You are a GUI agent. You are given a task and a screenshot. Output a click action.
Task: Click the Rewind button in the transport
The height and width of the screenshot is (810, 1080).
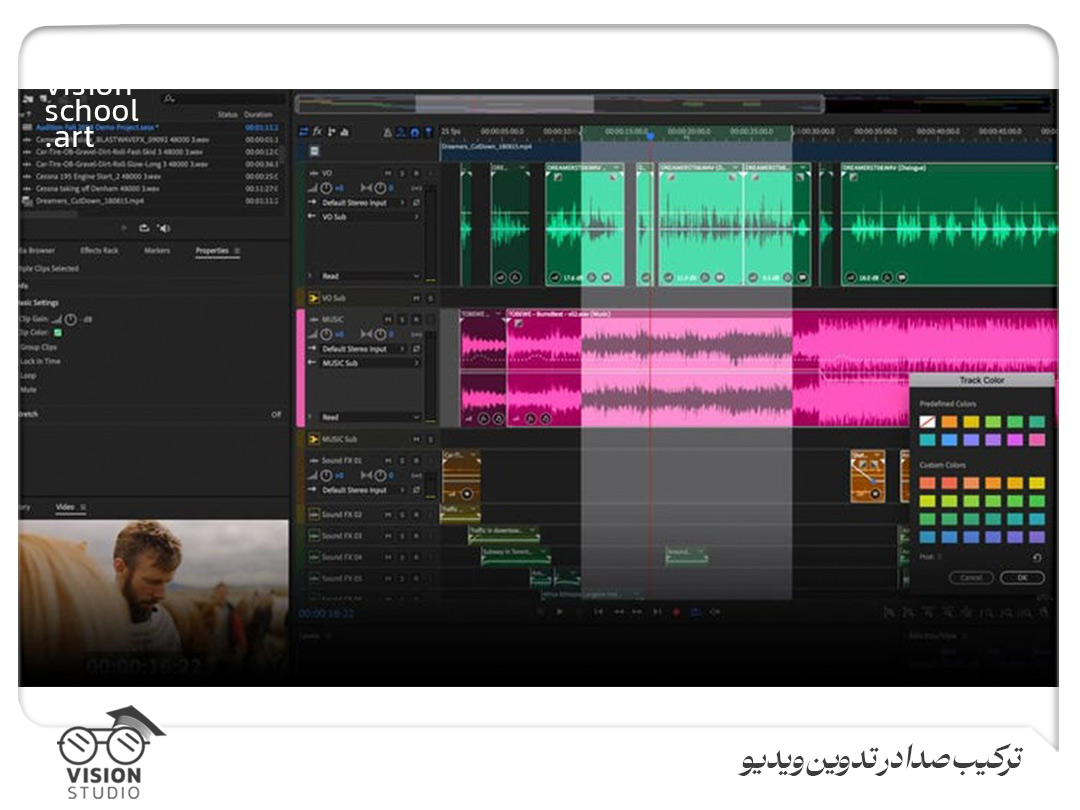click(619, 612)
